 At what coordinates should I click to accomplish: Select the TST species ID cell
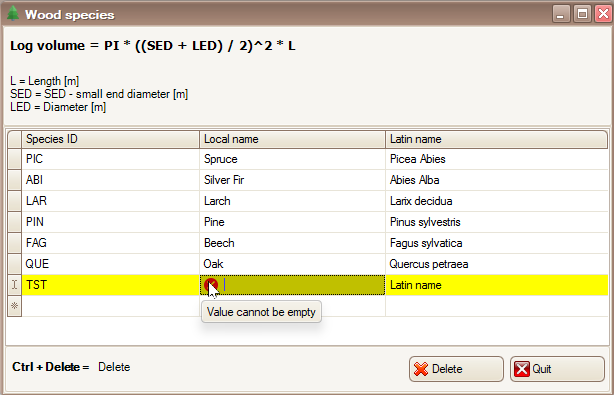click(110, 285)
